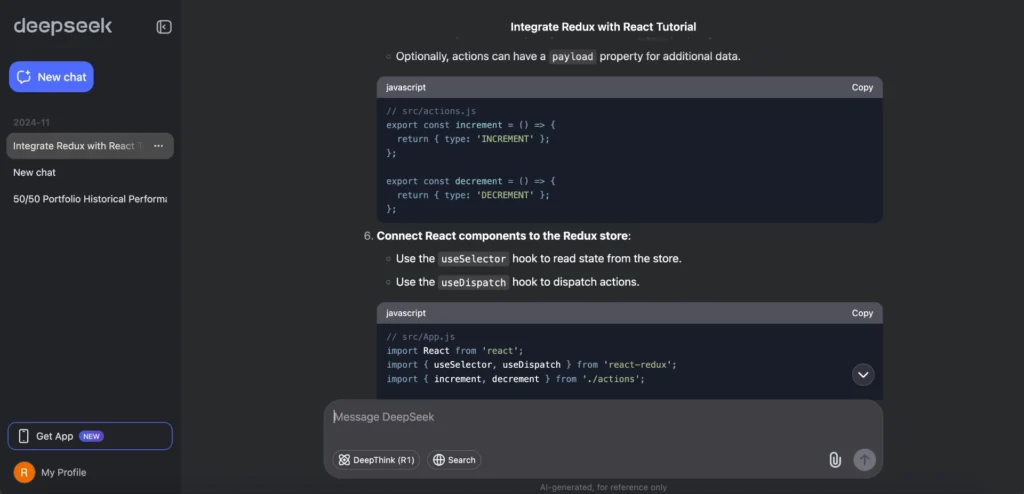Click the NEW badge on Get App

(91, 436)
